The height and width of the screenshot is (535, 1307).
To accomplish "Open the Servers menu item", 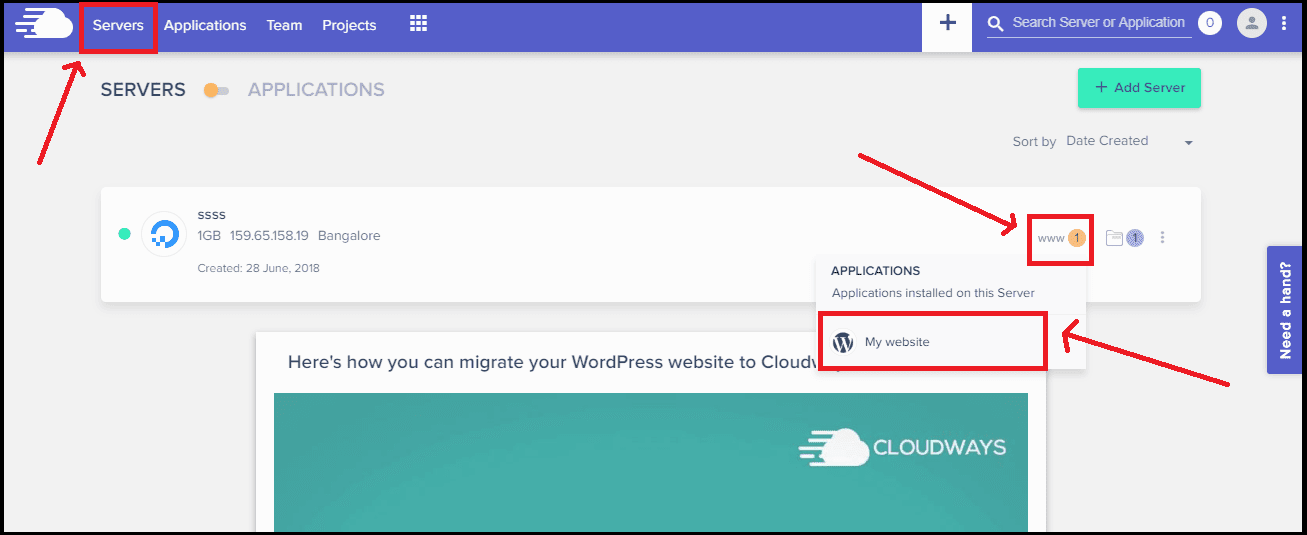I will pyautogui.click(x=118, y=25).
